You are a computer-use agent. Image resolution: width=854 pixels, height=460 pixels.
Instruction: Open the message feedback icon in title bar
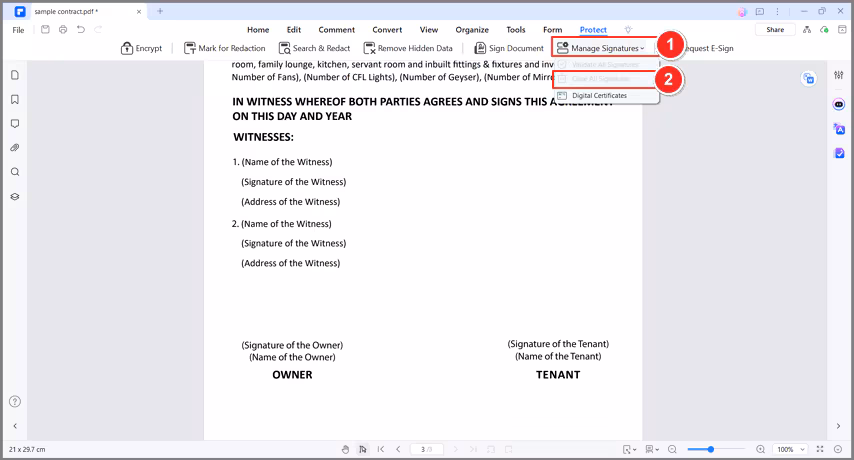coord(760,11)
